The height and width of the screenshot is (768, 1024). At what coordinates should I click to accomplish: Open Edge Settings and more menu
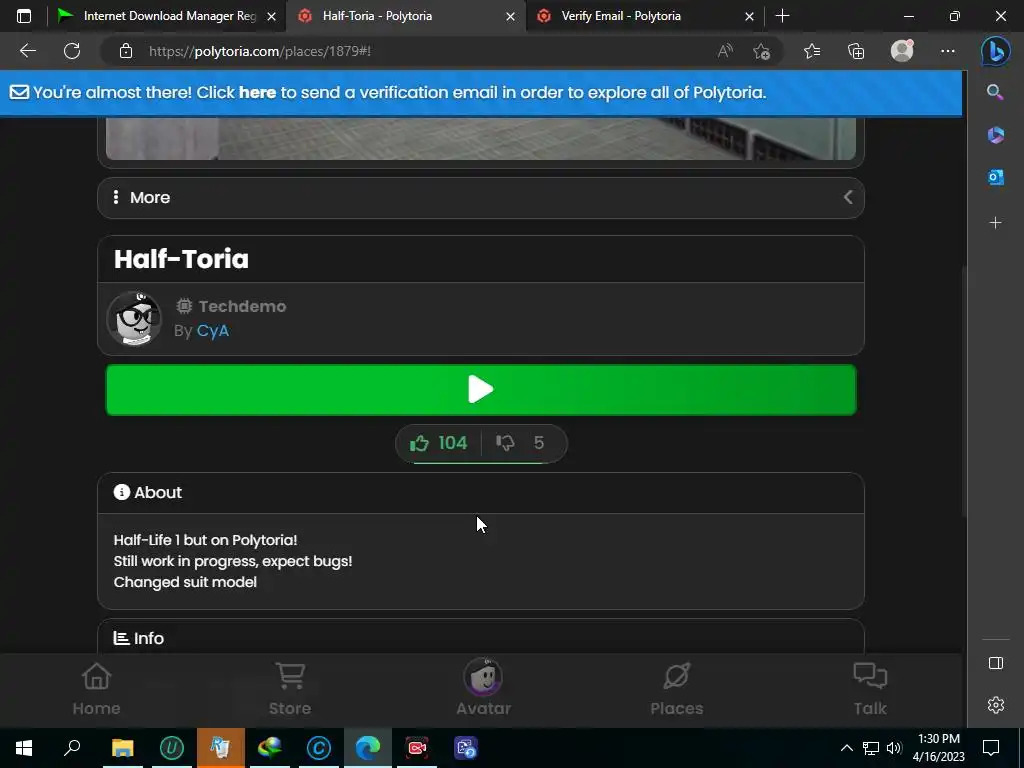point(948,51)
